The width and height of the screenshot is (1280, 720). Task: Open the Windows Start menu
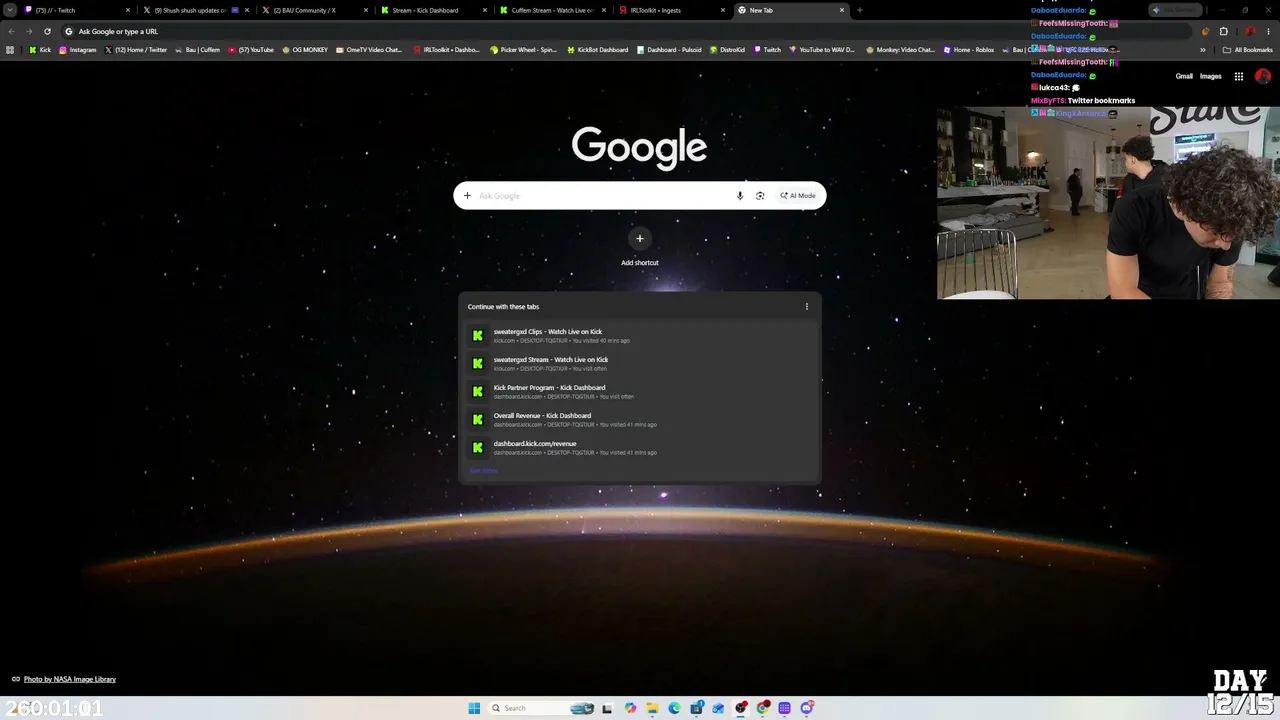pyautogui.click(x=474, y=708)
